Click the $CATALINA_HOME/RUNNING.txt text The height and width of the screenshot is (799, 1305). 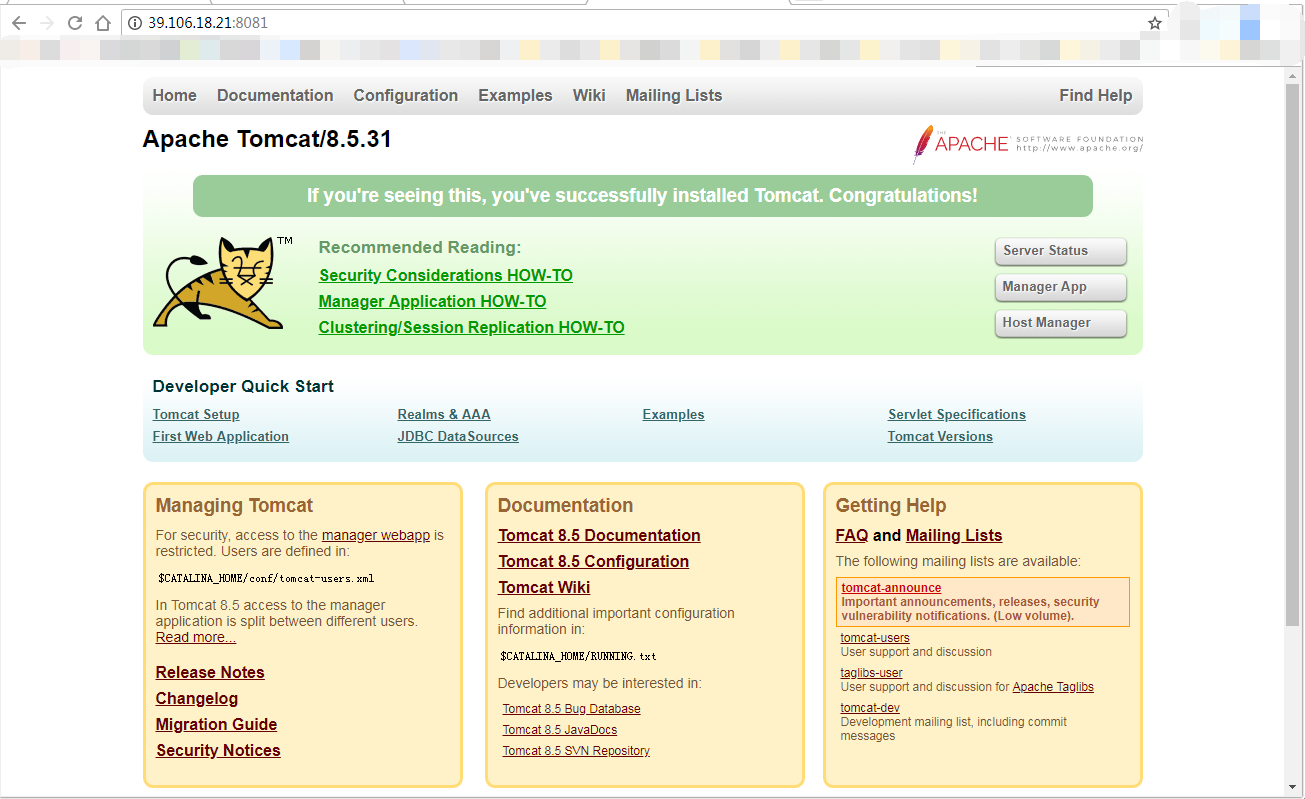click(x=578, y=656)
